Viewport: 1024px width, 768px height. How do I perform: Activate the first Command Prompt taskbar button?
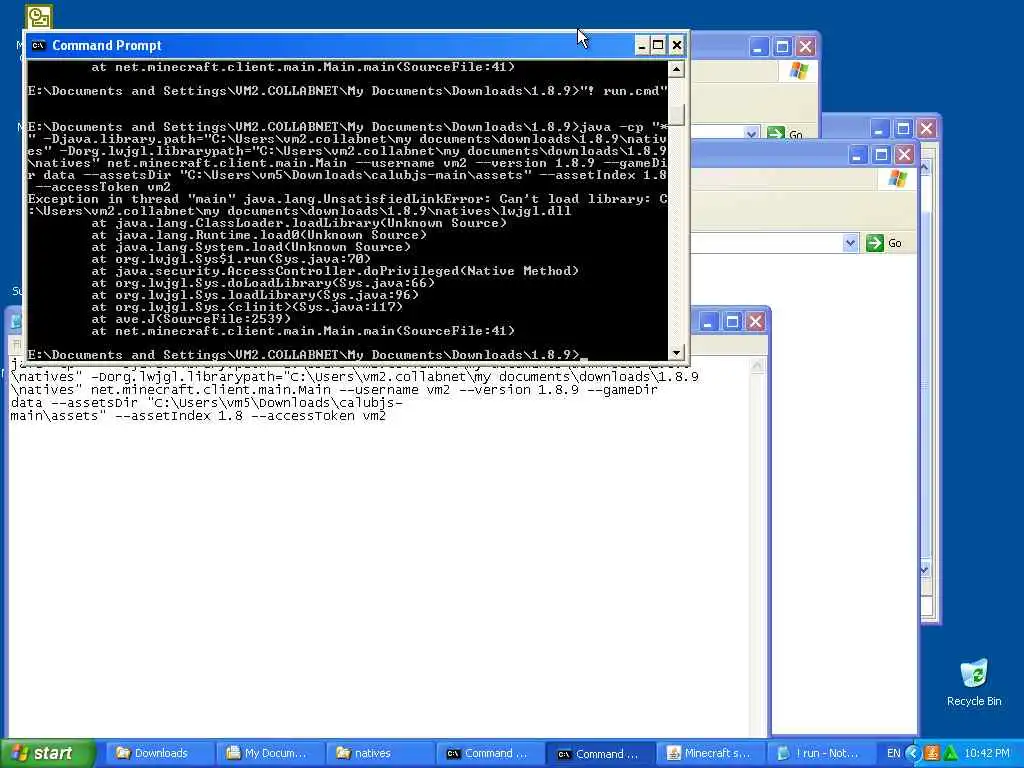(x=491, y=753)
